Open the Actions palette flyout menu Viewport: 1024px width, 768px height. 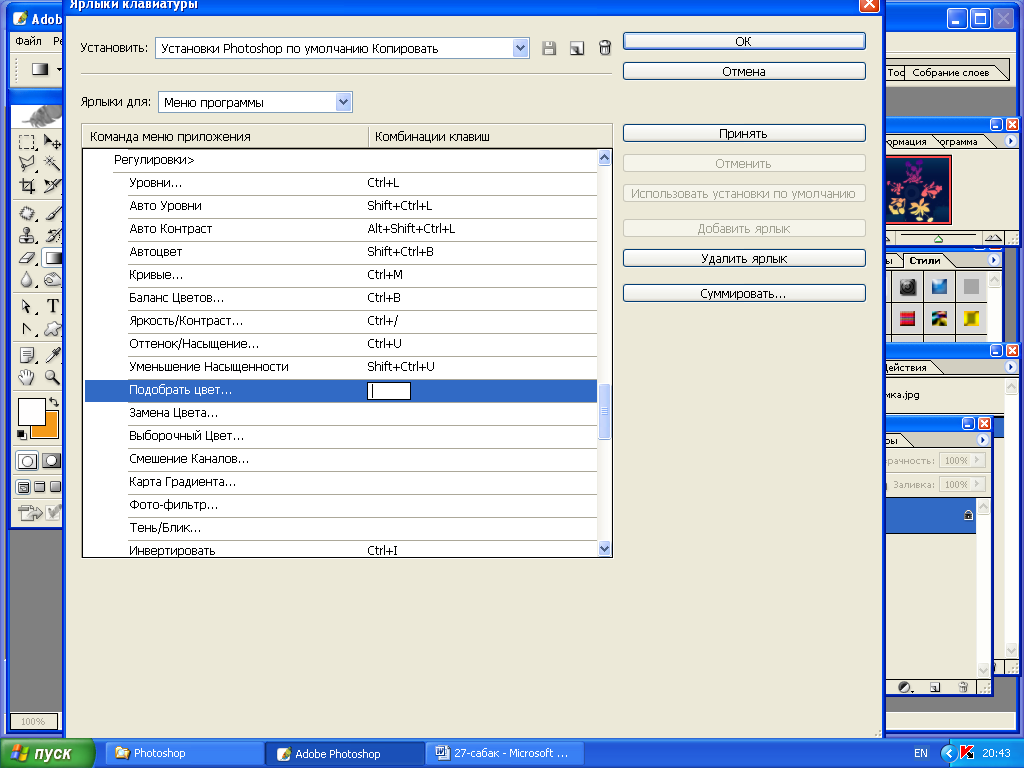tap(1010, 367)
